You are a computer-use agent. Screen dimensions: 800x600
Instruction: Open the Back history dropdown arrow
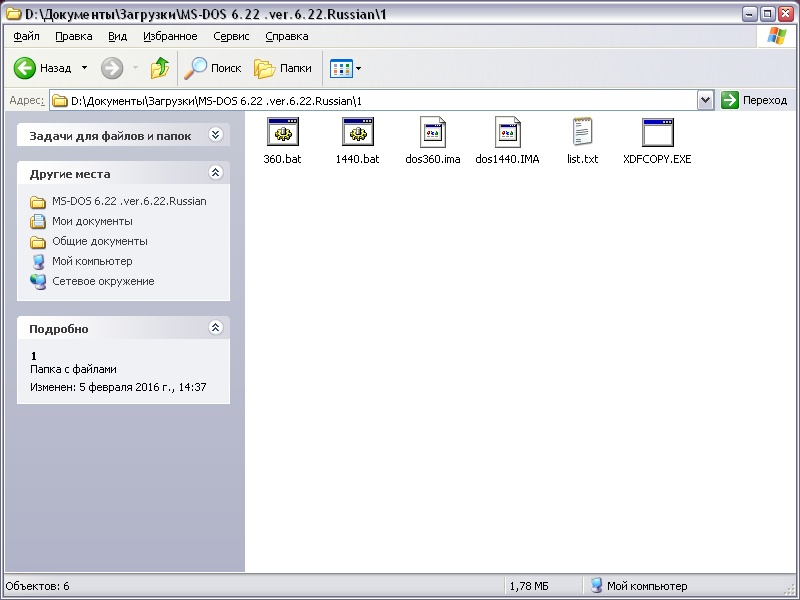85,68
